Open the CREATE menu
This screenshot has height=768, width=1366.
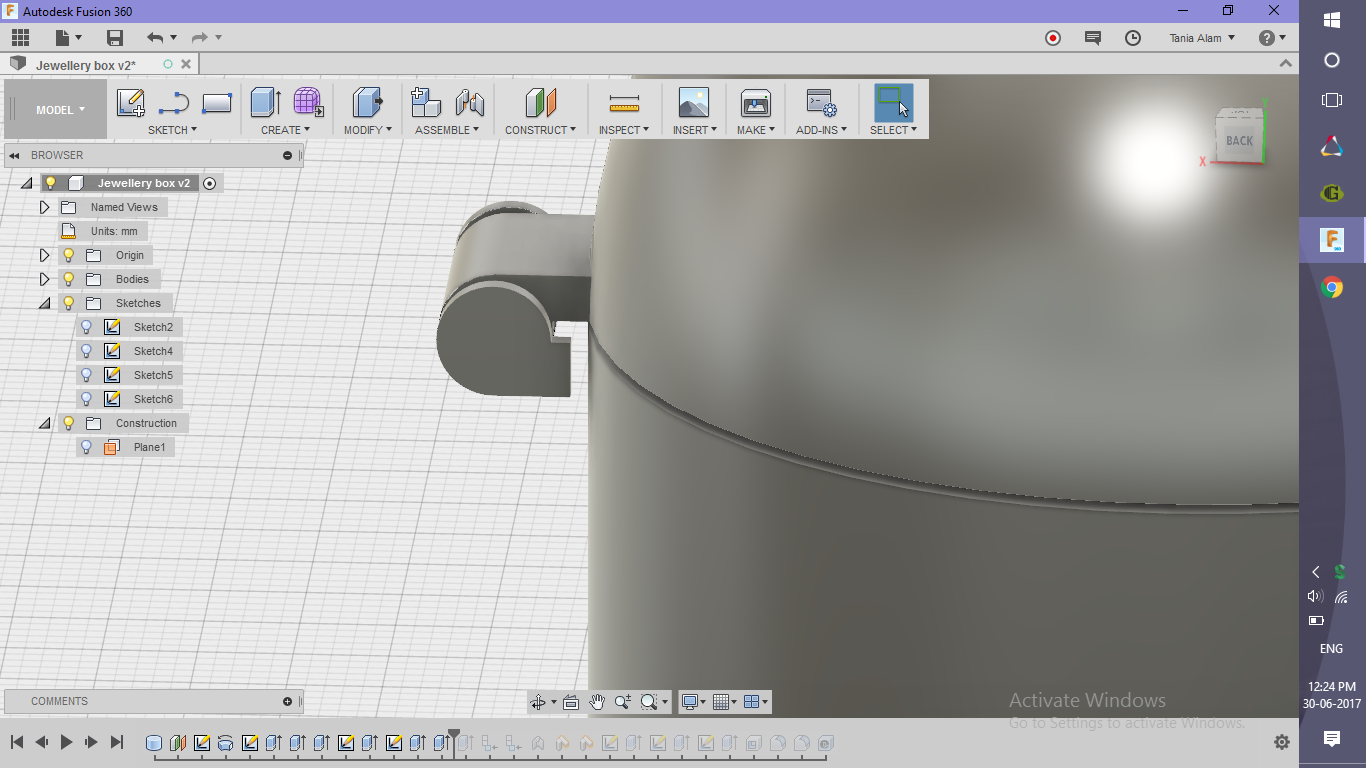tap(285, 130)
